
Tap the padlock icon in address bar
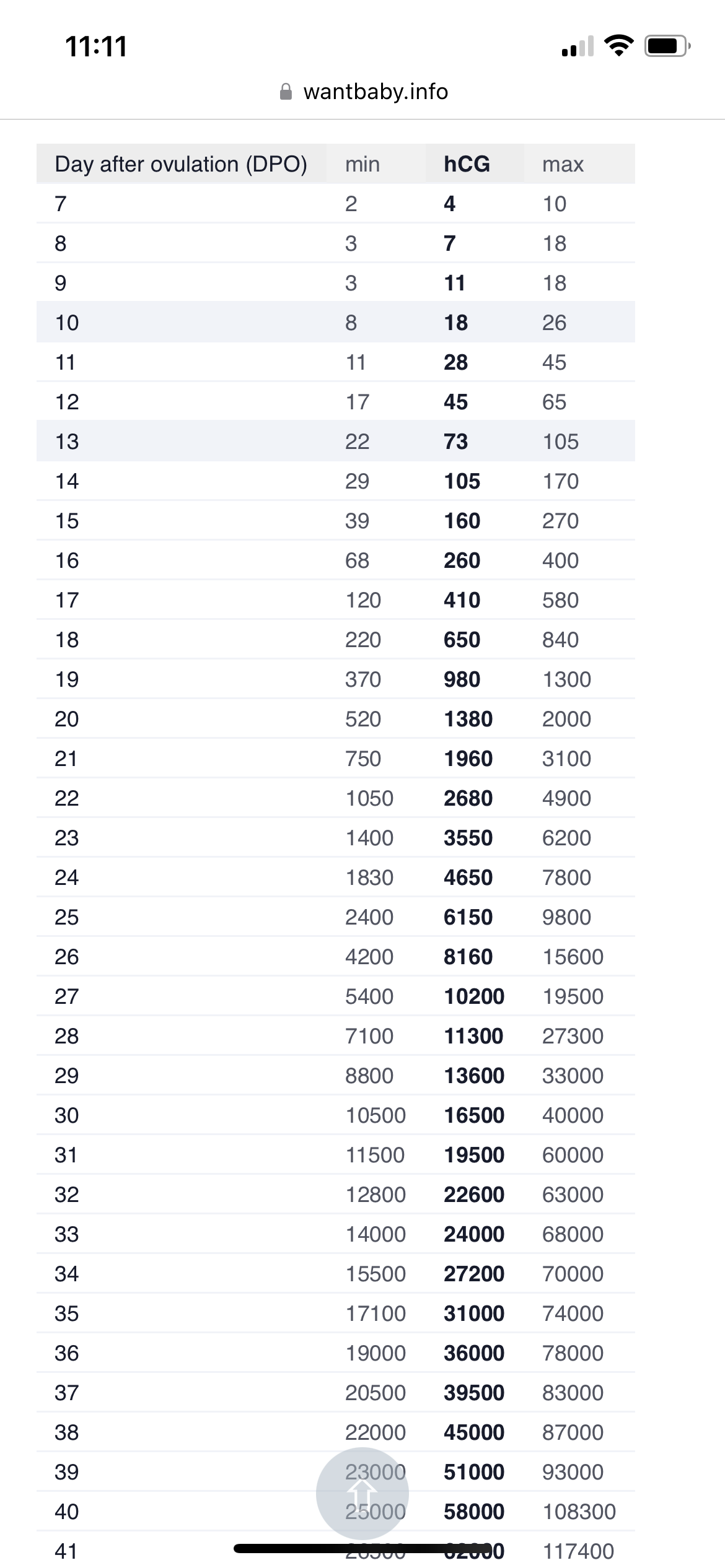(286, 92)
